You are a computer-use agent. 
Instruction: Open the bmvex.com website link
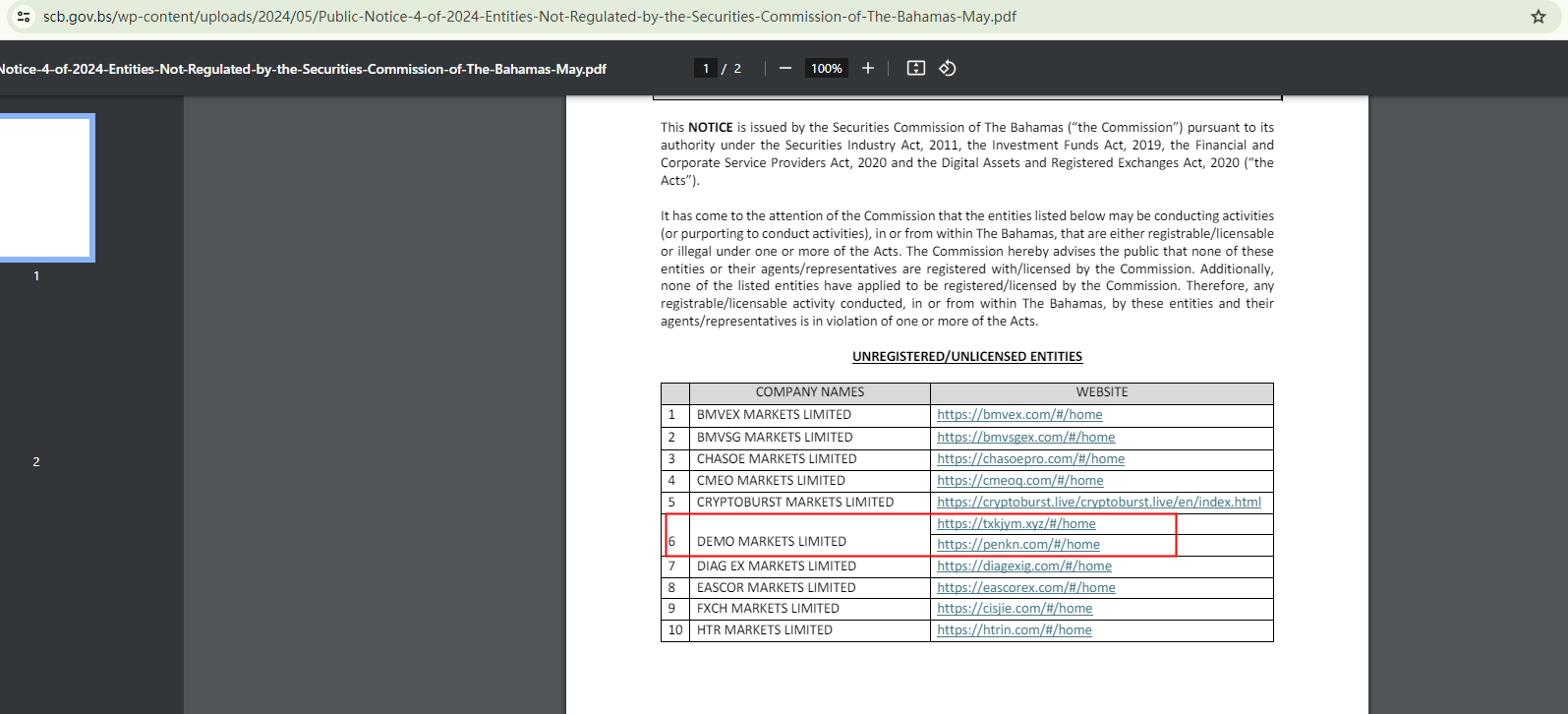[1019, 415]
